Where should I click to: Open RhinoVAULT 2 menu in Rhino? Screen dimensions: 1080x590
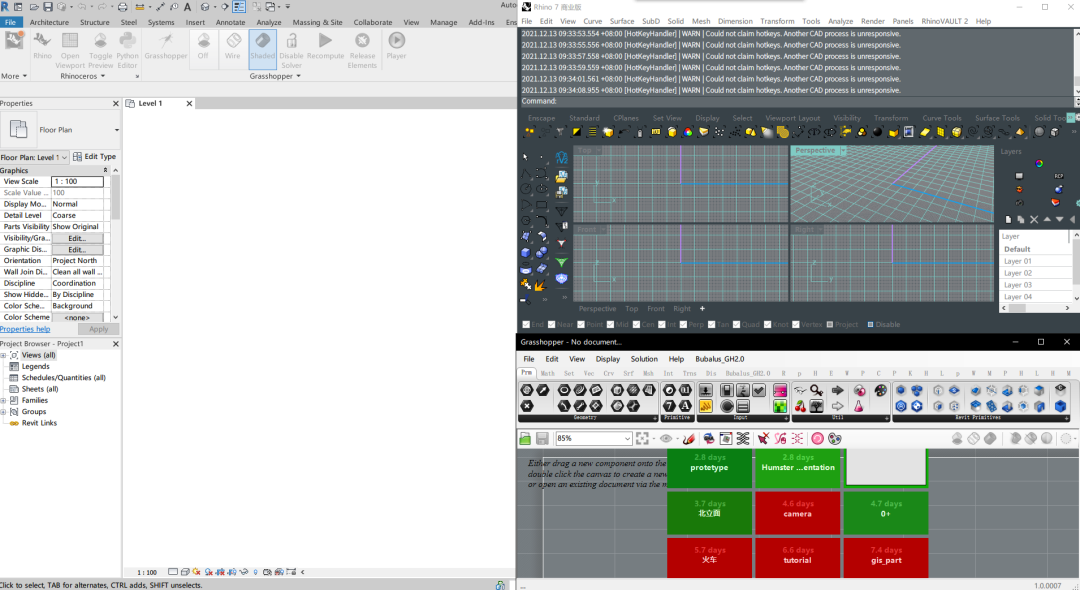tap(944, 21)
